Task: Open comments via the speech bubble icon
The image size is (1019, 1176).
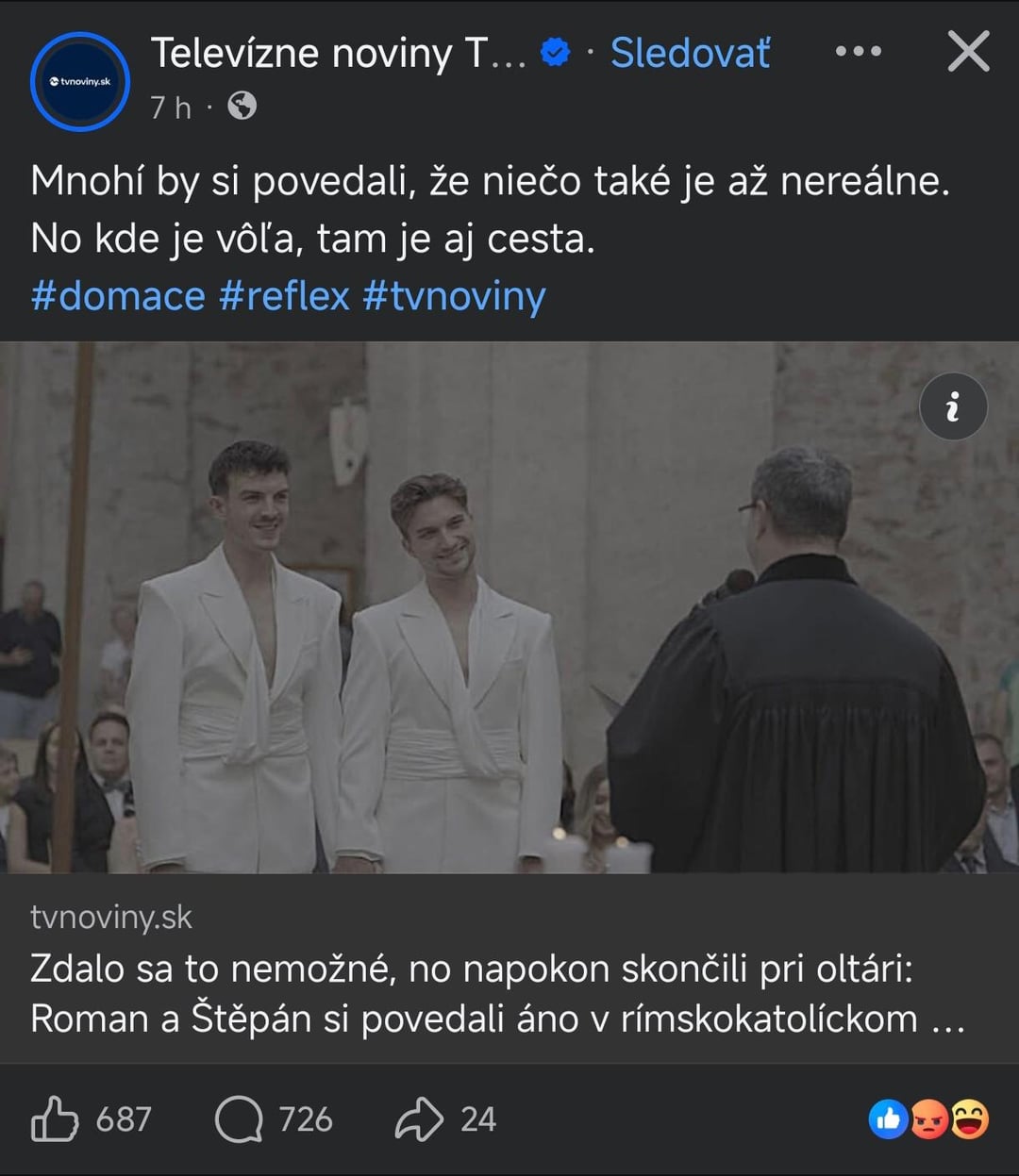Action: [239, 1119]
